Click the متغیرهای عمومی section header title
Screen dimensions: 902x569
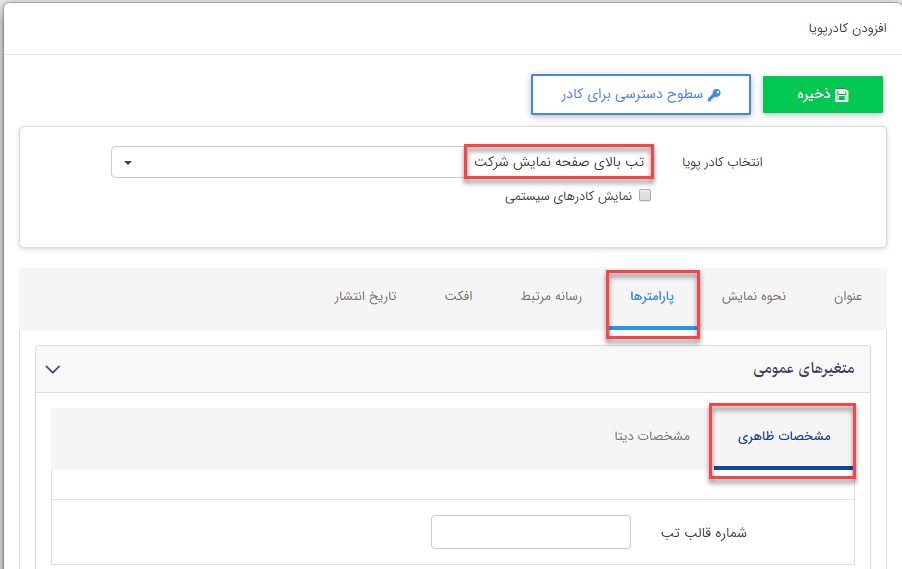pyautogui.click(x=802, y=369)
